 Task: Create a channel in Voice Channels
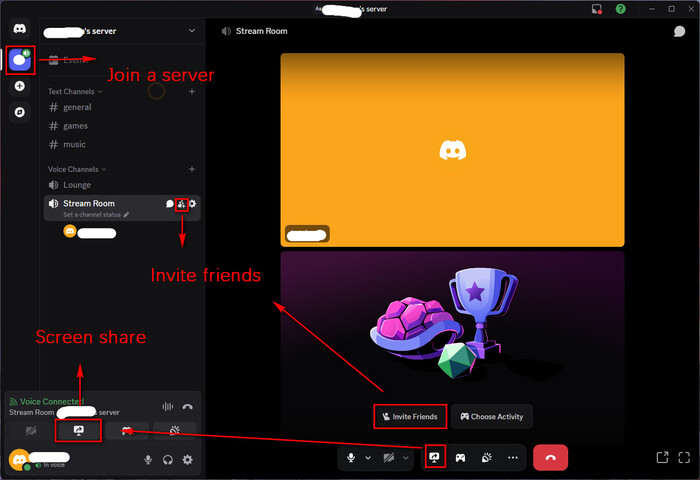point(192,169)
